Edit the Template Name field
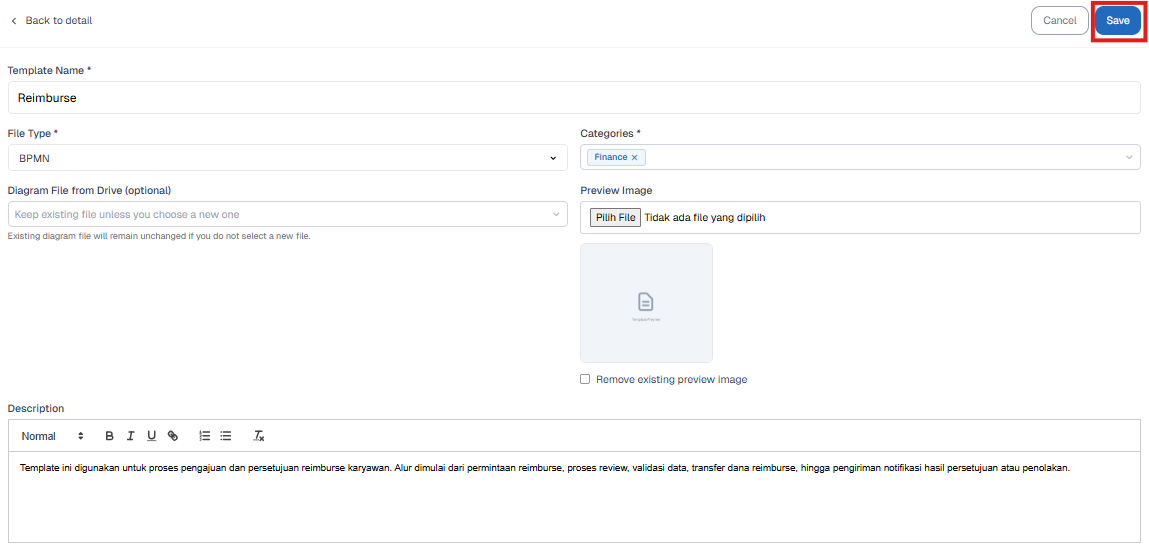Screen dimensions: 1149x552 [x=574, y=97]
